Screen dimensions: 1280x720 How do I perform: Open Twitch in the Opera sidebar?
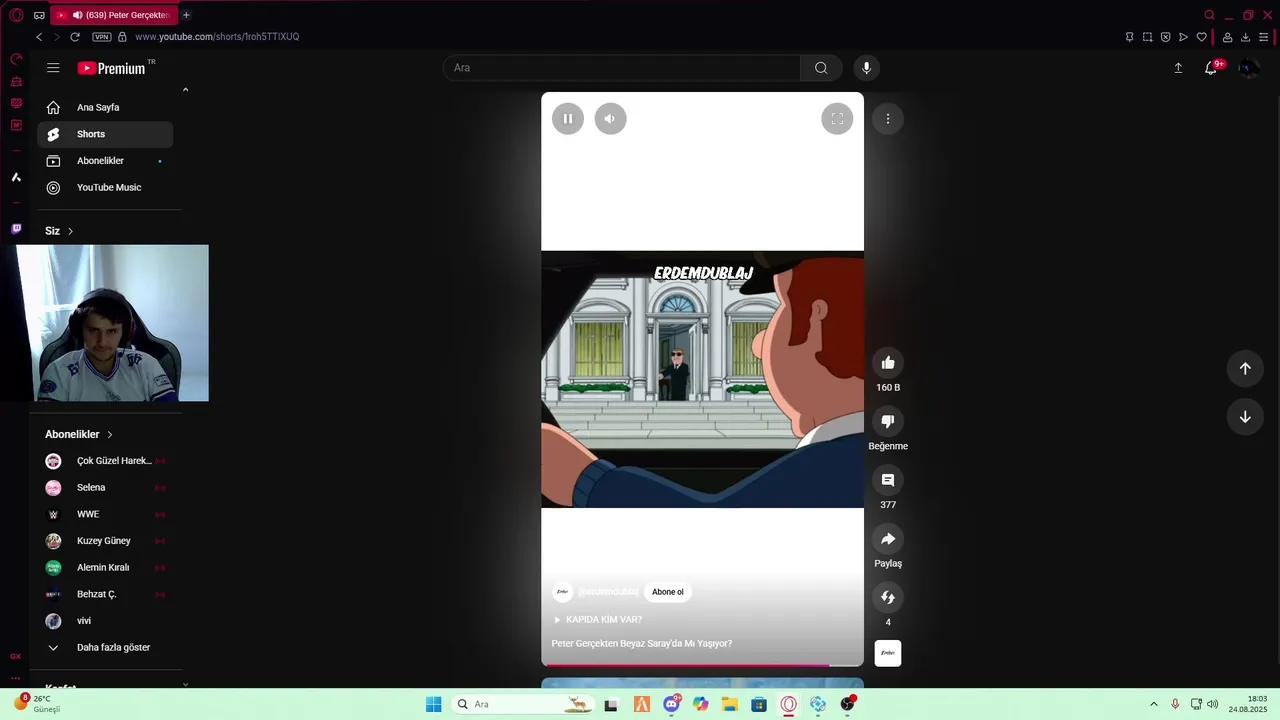[x=16, y=229]
